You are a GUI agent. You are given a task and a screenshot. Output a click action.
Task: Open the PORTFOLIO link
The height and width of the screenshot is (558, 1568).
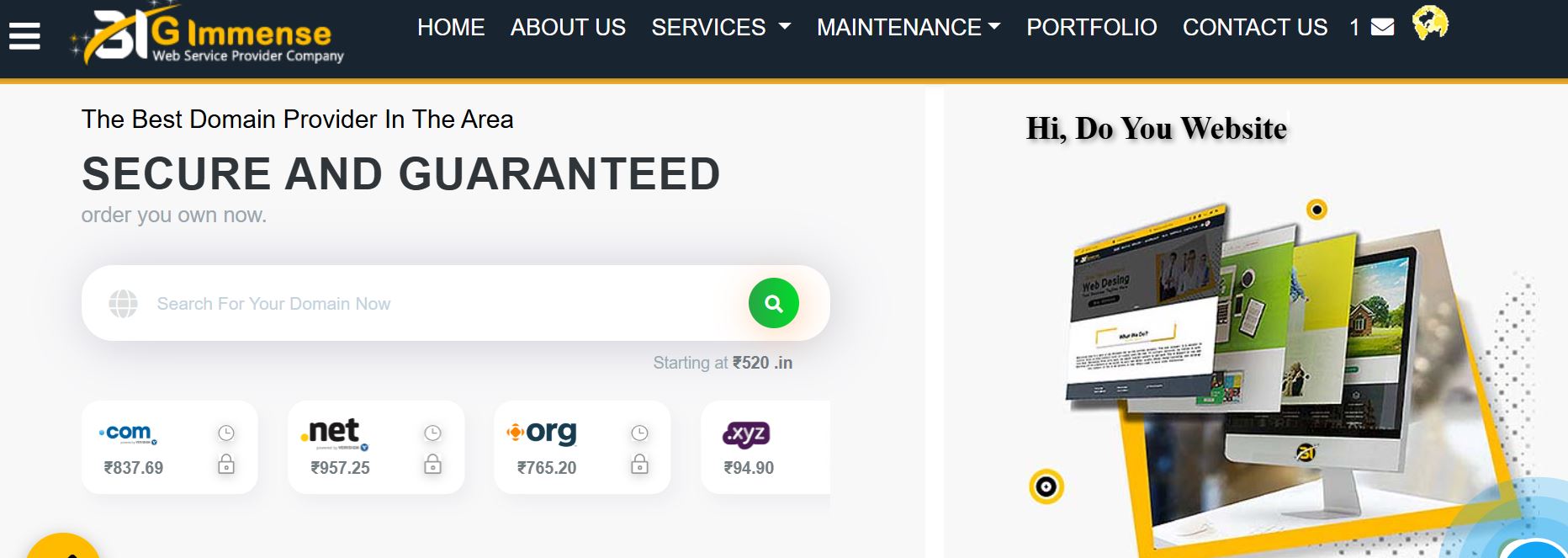pos(1092,27)
